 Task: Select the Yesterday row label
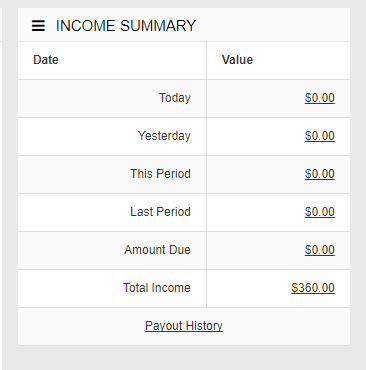[x=164, y=136]
